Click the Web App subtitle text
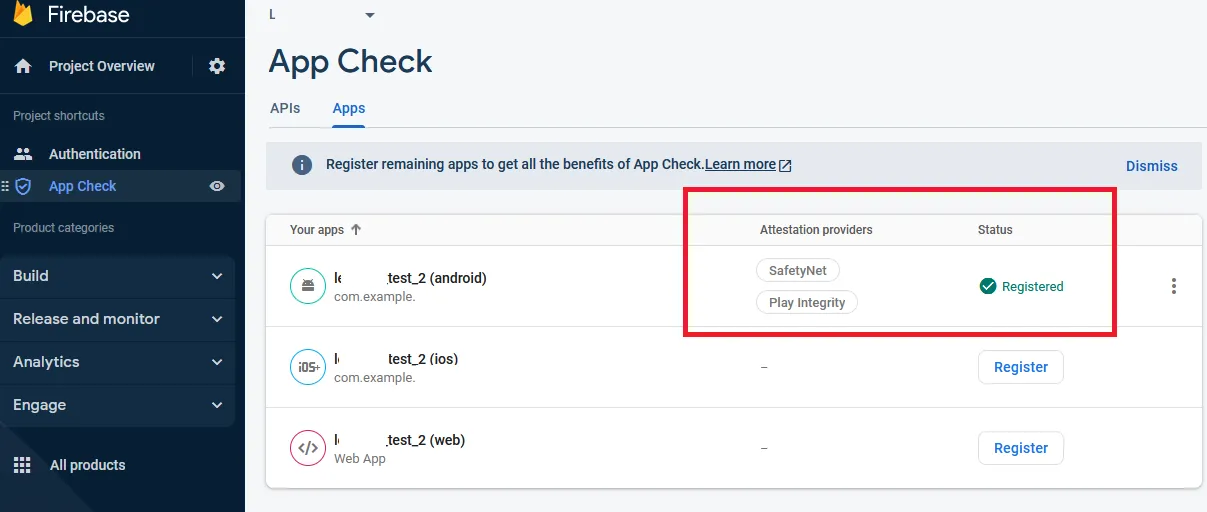Viewport: 1207px width, 512px height. click(360, 459)
